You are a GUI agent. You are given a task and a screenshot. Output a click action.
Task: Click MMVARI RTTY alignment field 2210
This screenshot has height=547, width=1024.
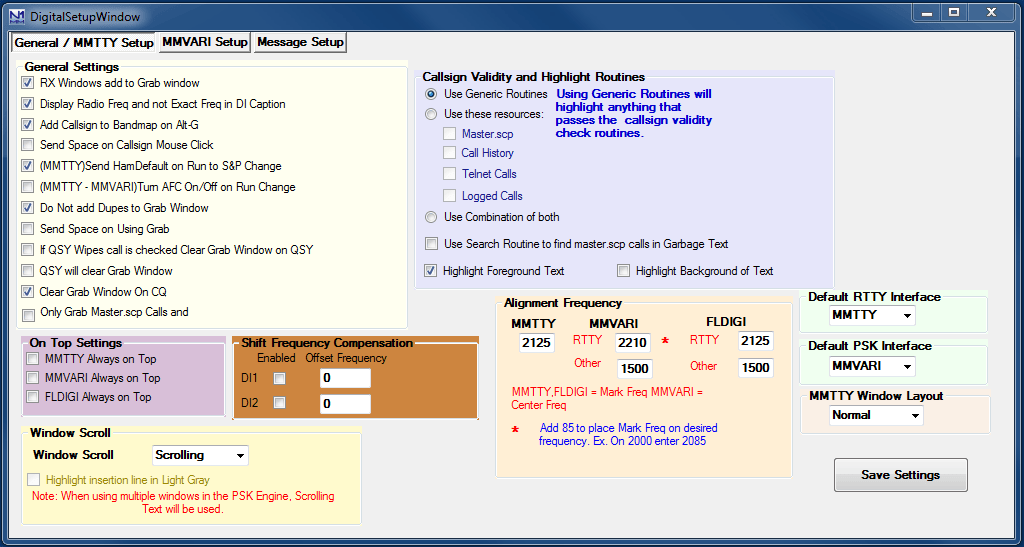point(633,343)
